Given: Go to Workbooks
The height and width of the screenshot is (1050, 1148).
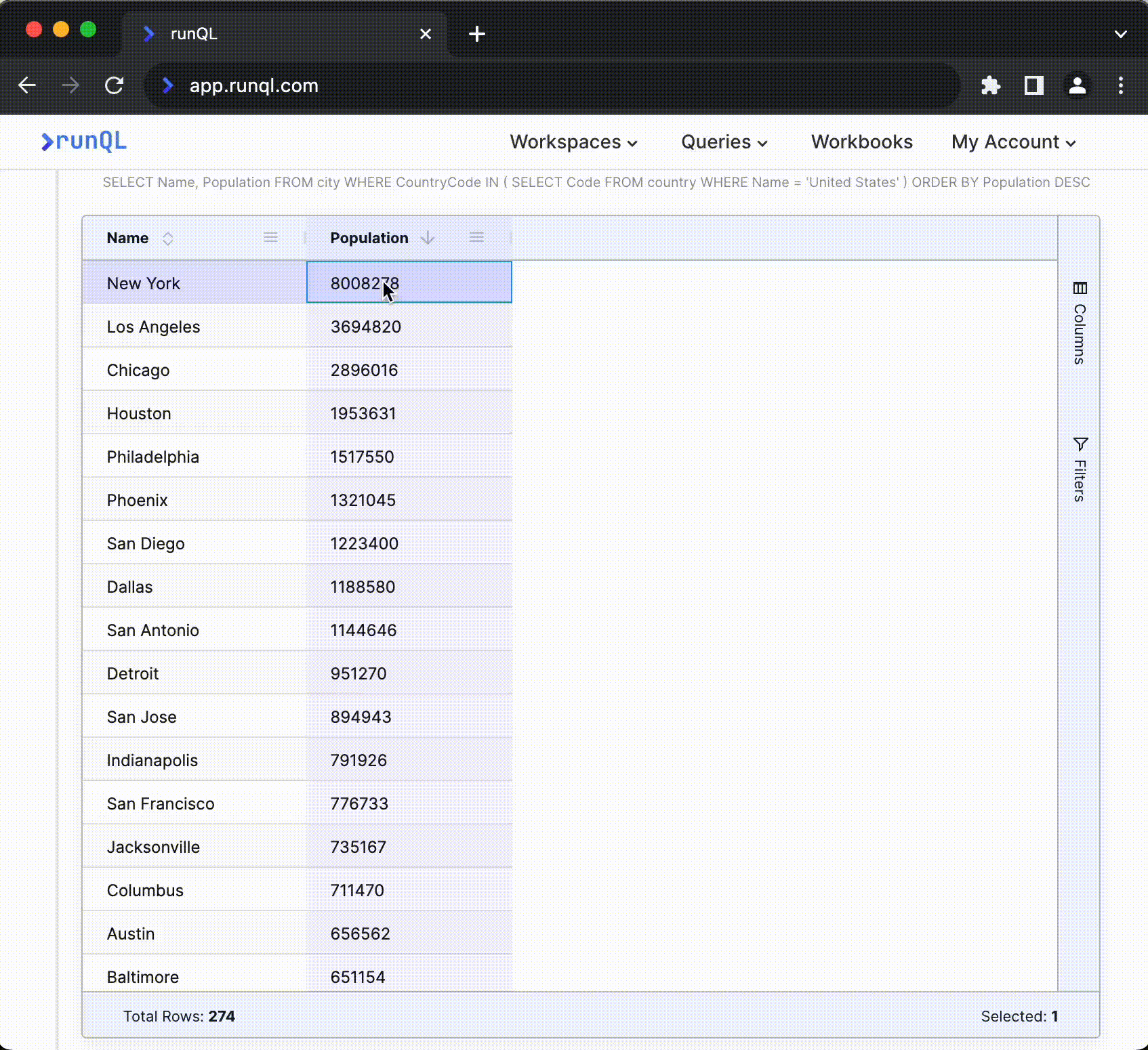Looking at the screenshot, I should (x=861, y=142).
